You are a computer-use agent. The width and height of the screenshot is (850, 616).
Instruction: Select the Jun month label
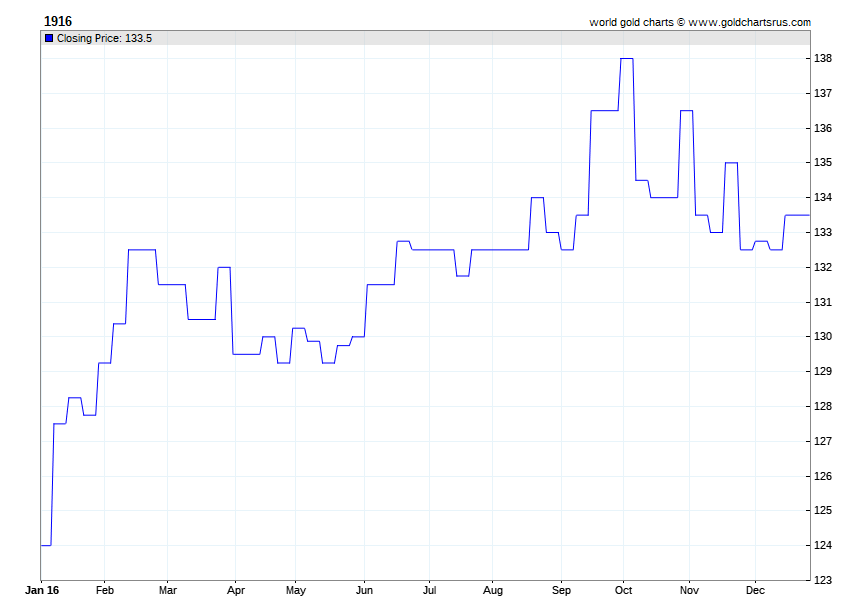pyautogui.click(x=364, y=591)
